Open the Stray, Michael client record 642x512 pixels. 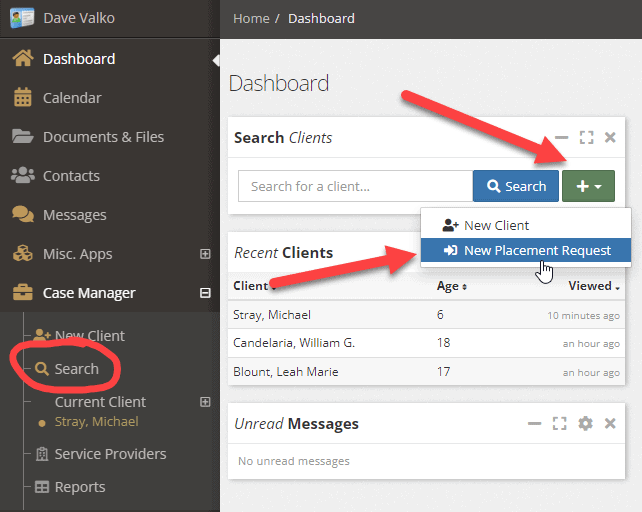tap(273, 315)
